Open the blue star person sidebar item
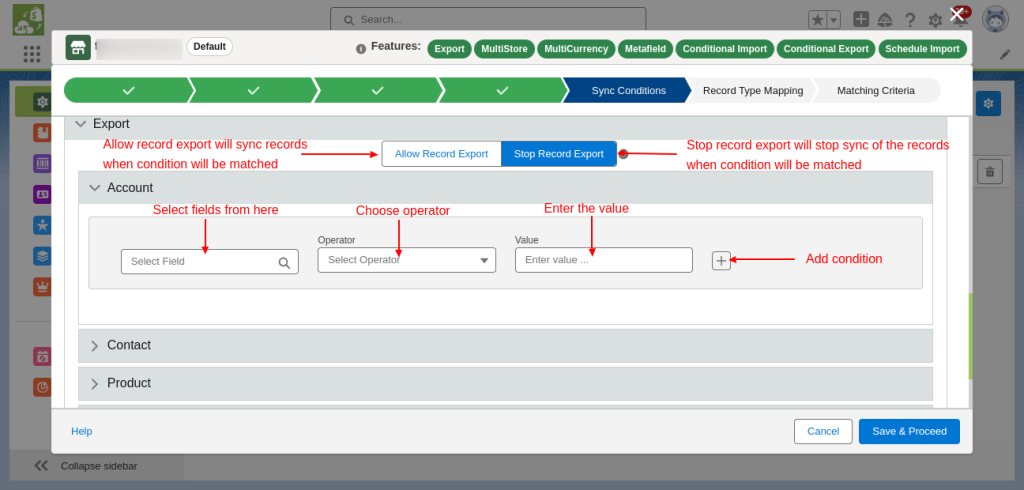 click(x=42, y=225)
